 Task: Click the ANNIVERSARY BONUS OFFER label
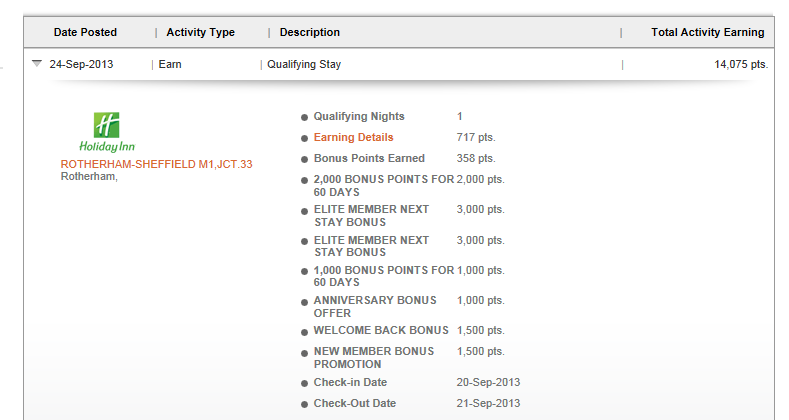pyautogui.click(x=375, y=306)
